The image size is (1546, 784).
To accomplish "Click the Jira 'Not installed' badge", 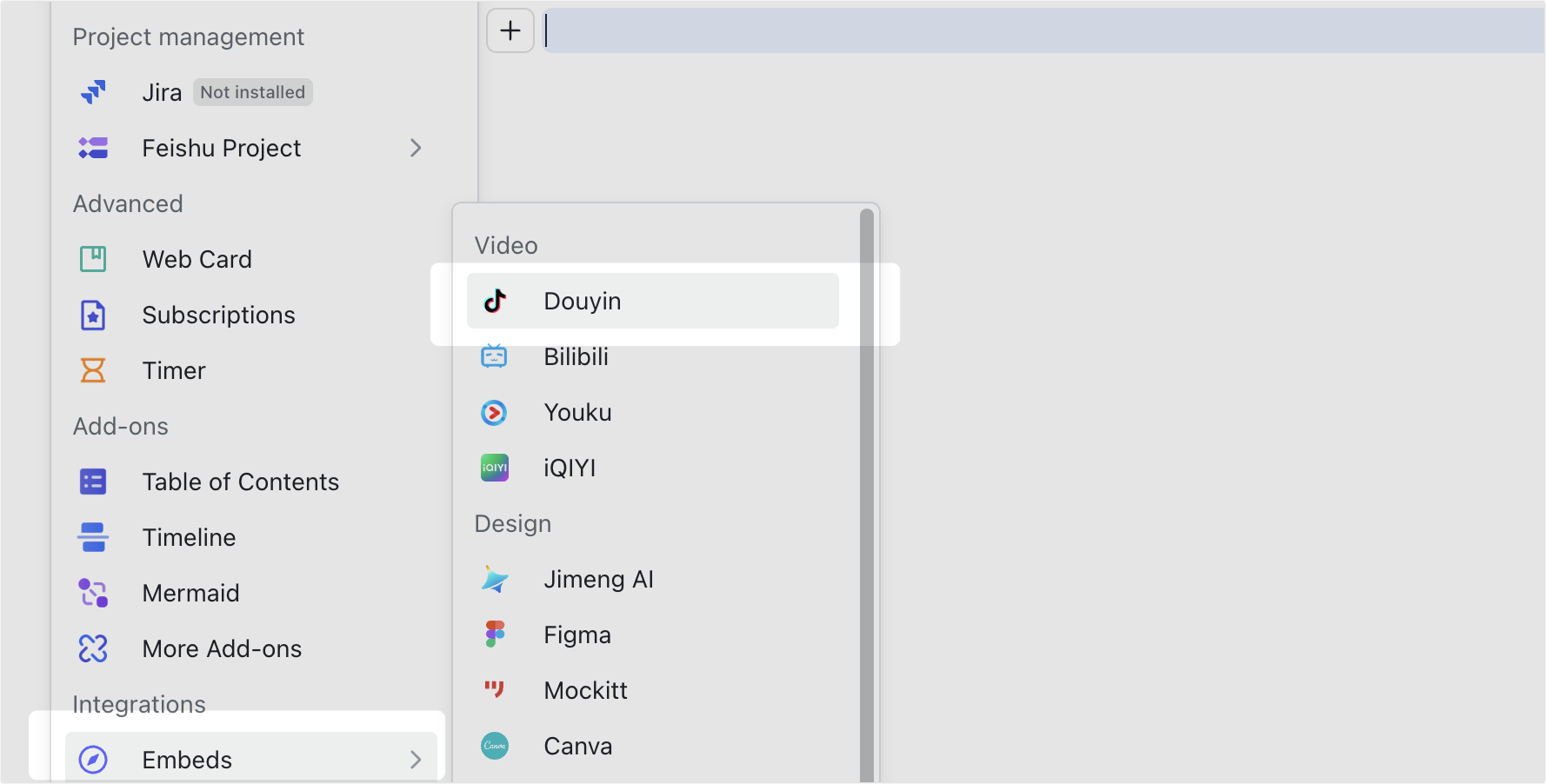I will pos(253,92).
